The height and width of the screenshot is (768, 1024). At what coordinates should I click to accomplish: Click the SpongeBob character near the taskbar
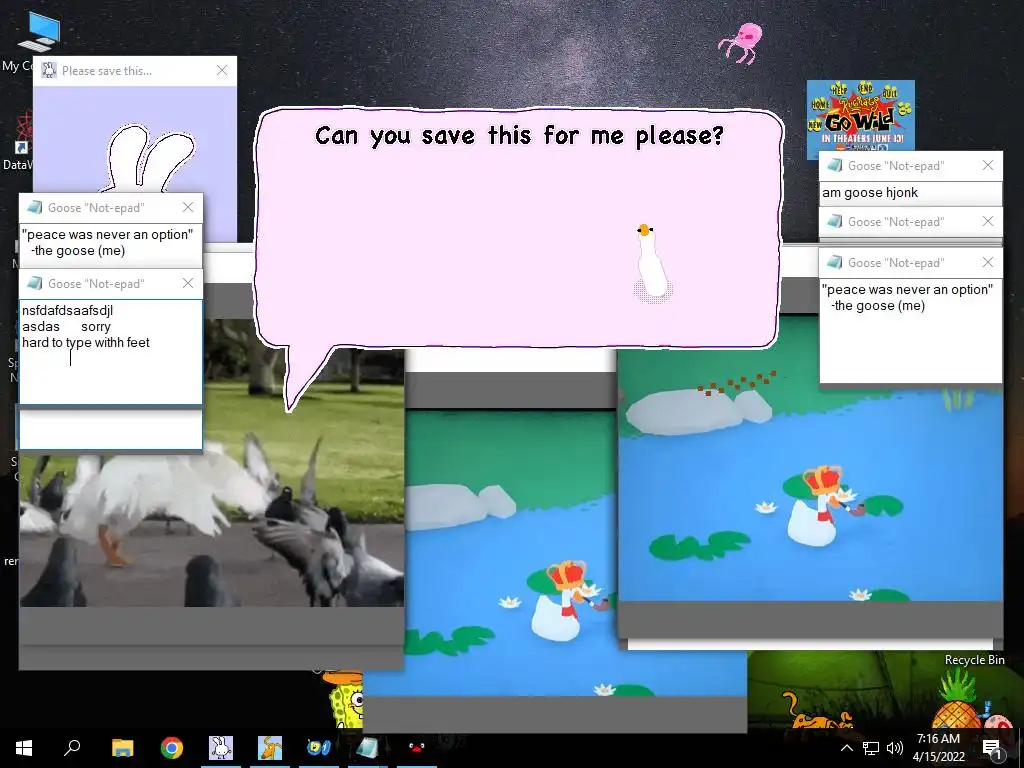click(344, 699)
